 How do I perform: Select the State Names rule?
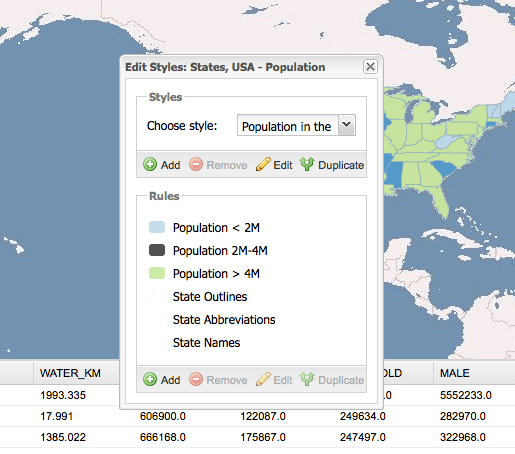click(206, 343)
